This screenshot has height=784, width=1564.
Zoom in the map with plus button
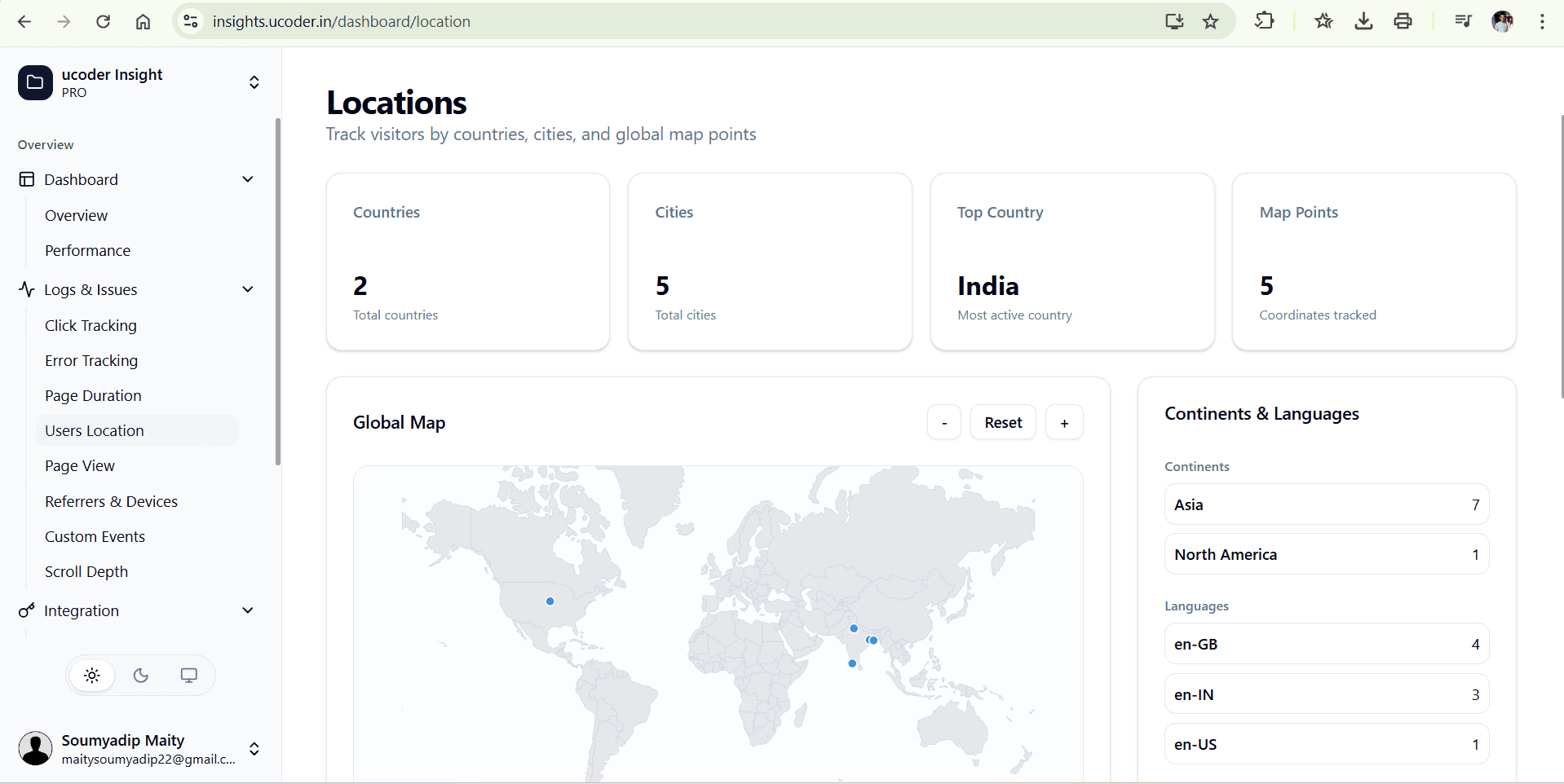point(1064,422)
